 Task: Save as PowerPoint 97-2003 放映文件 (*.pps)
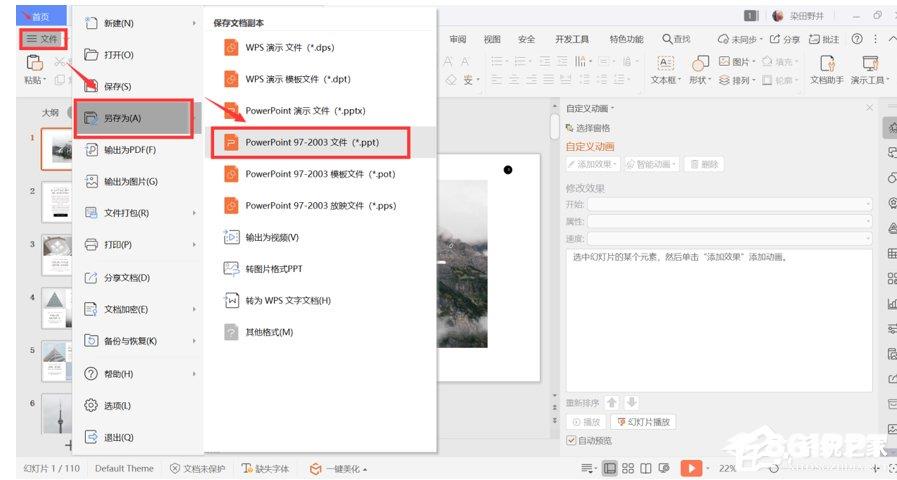tap(320, 205)
